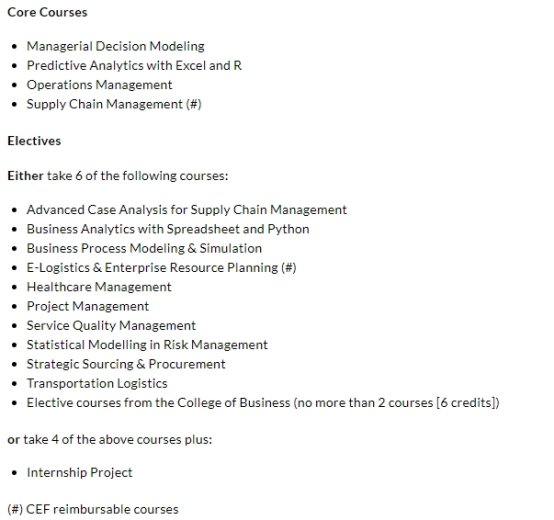Click the Healthcare Management elective
554x520 pixels.
click(99, 287)
